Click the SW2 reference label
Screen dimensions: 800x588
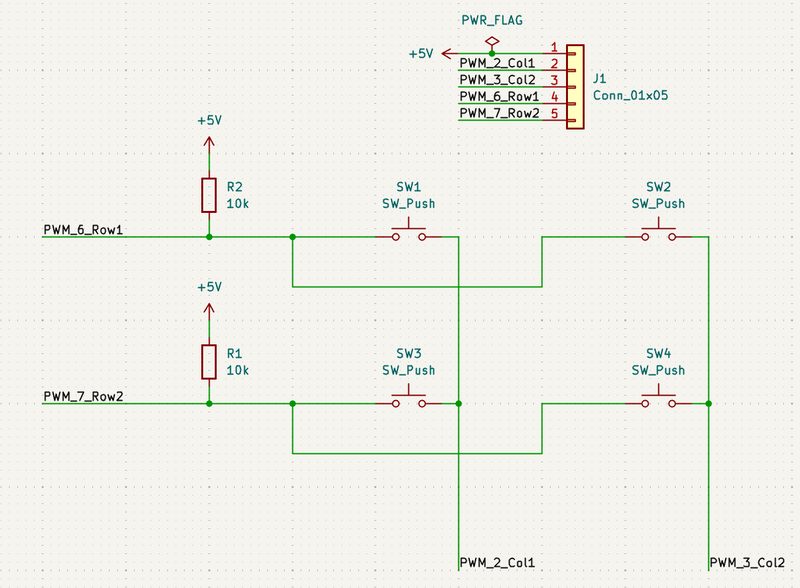pyautogui.click(x=659, y=187)
